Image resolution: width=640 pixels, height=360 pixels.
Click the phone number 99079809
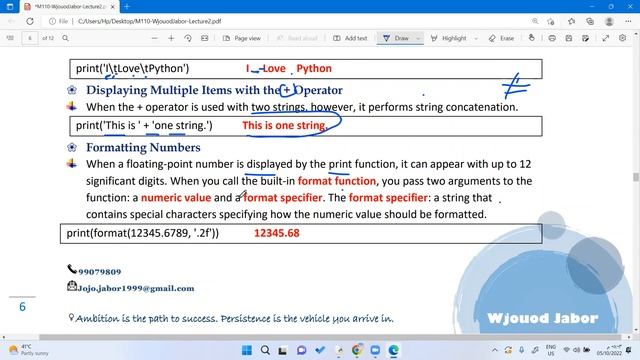click(100, 272)
